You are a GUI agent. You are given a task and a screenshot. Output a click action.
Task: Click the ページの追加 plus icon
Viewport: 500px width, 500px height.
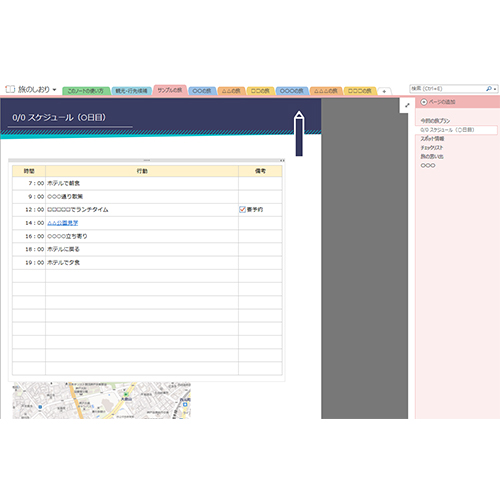click(x=424, y=102)
